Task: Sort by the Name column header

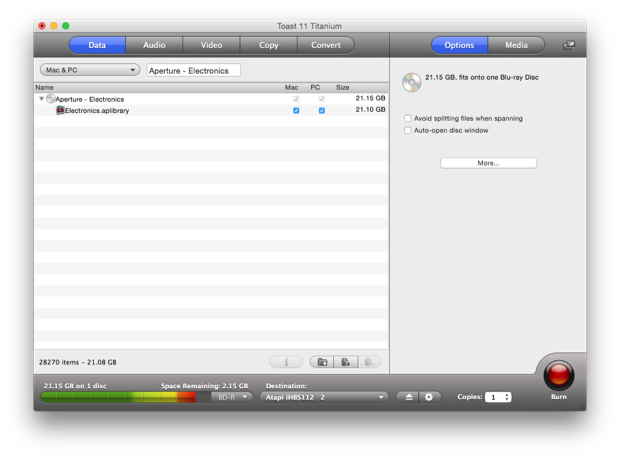Action: 44,87
